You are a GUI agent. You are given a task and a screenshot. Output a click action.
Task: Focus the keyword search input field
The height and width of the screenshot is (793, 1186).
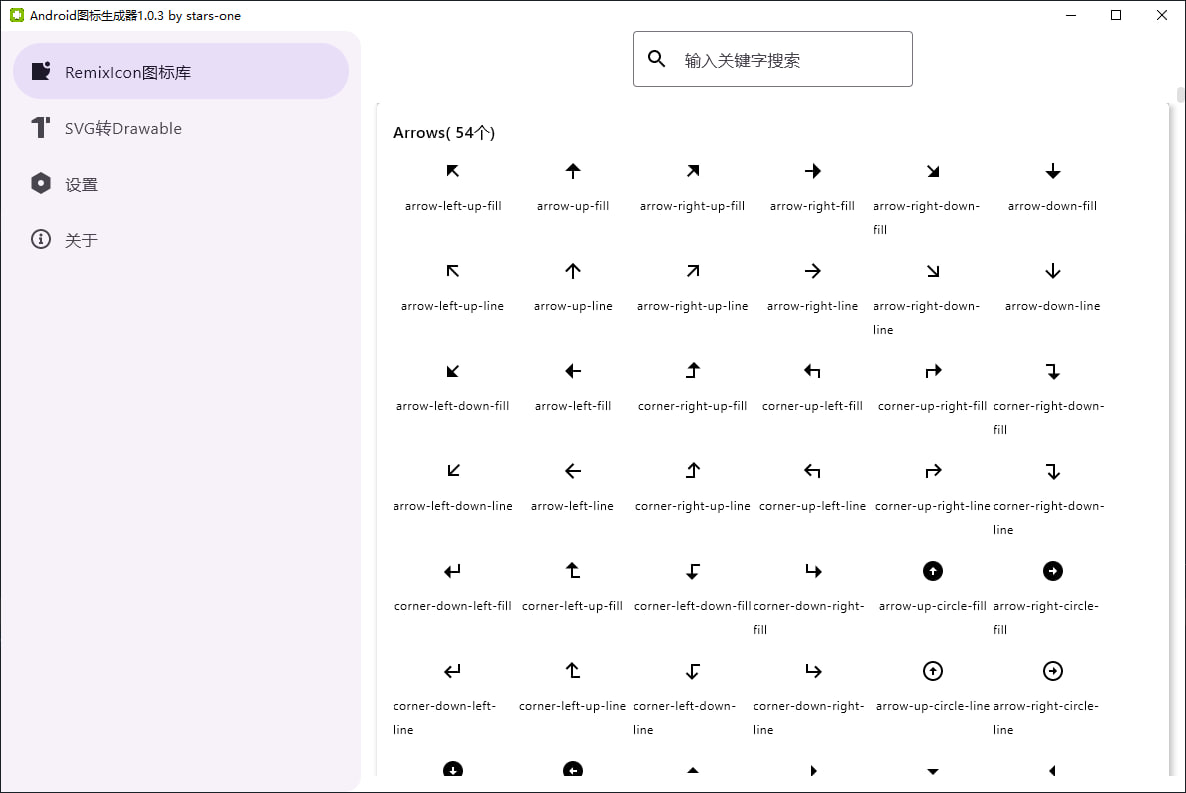790,60
